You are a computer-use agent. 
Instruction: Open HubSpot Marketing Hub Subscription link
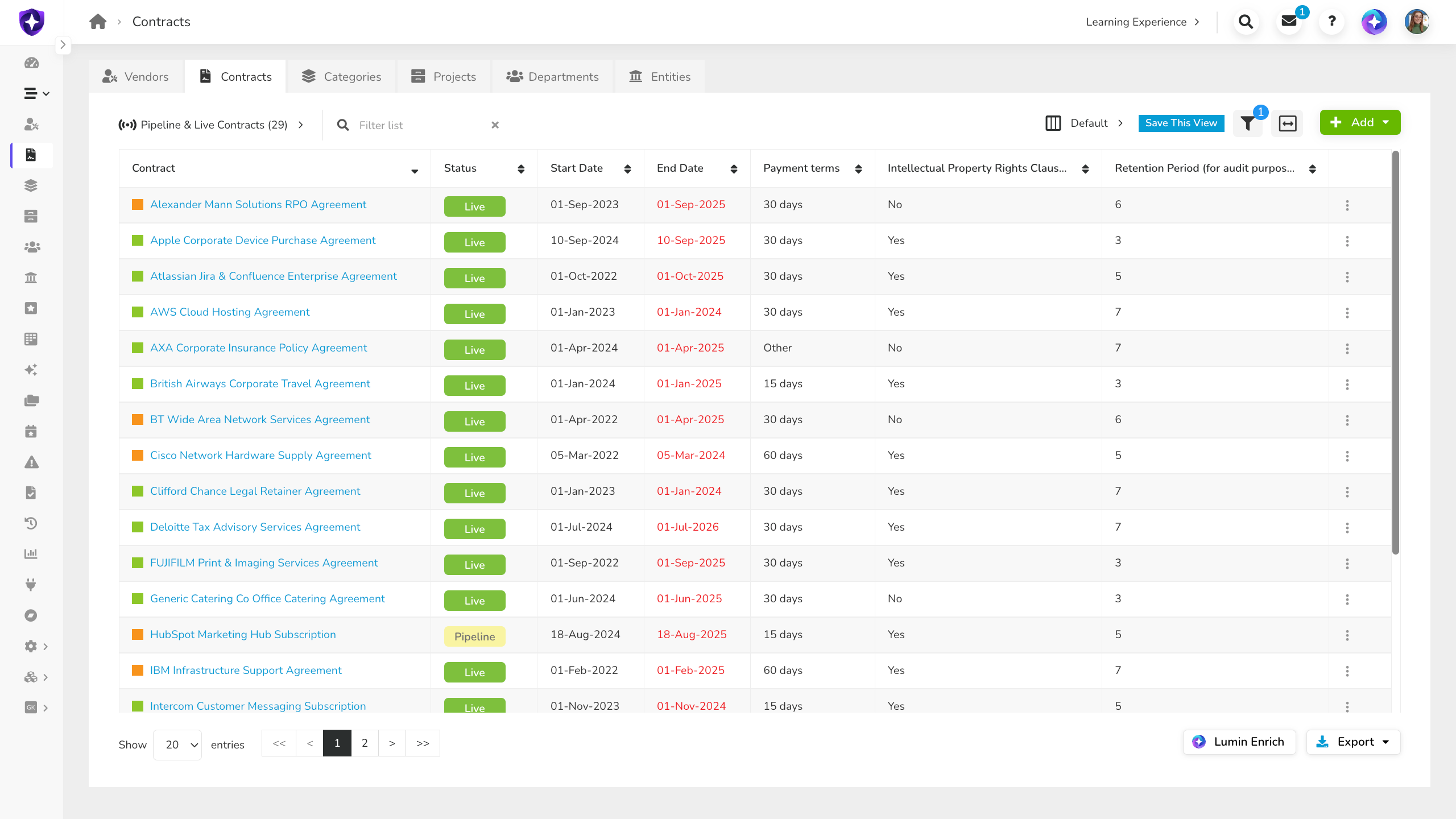(243, 634)
